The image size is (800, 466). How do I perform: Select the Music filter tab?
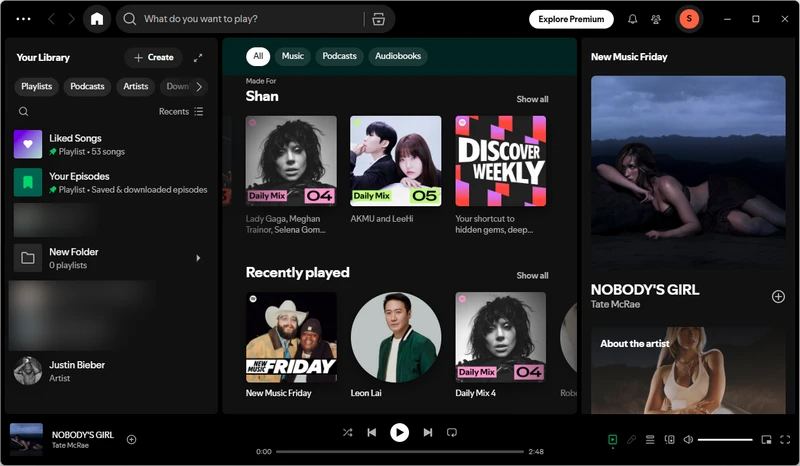[293, 56]
